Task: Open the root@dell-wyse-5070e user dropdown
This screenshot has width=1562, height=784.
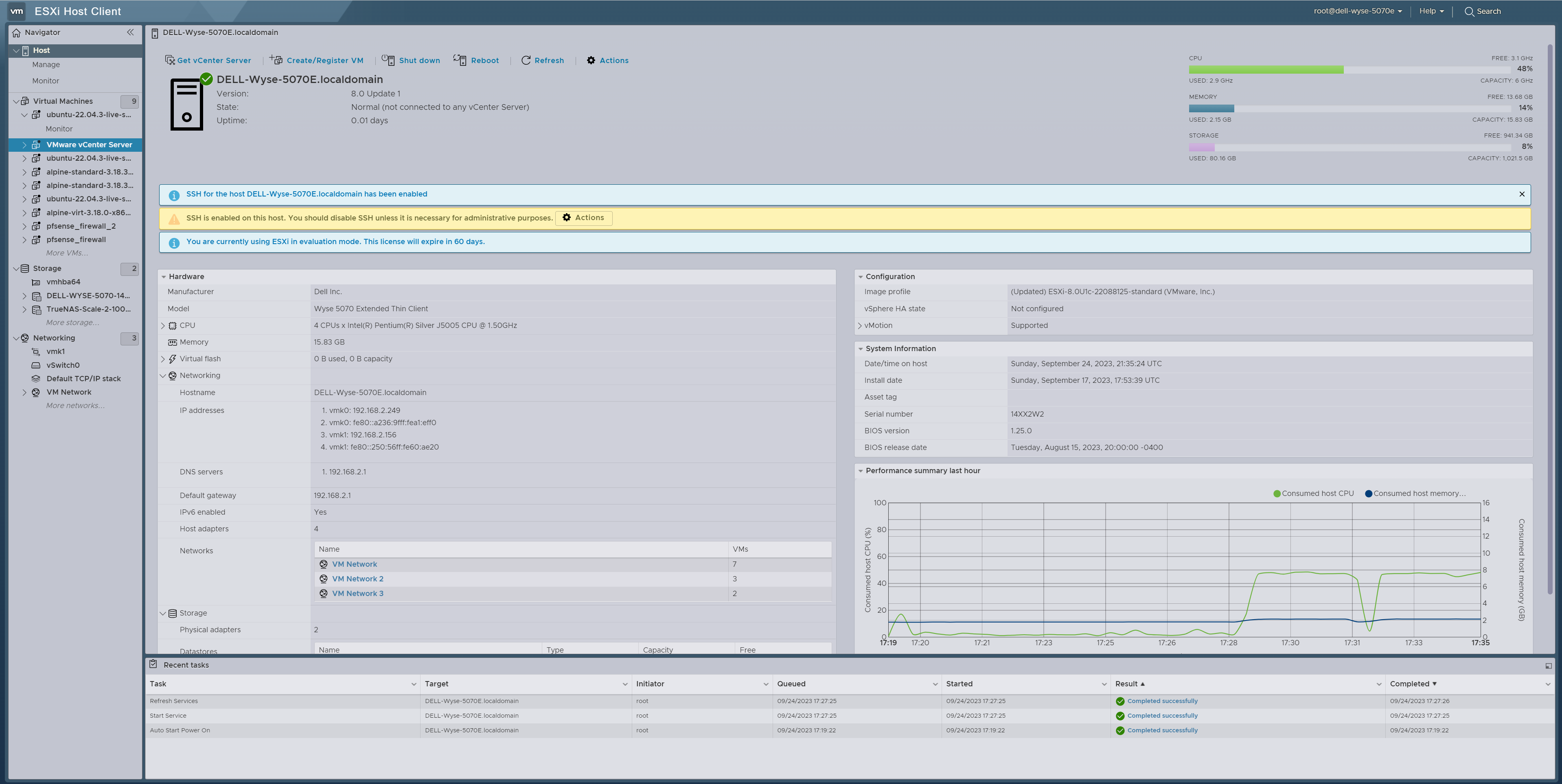Action: tap(1358, 11)
